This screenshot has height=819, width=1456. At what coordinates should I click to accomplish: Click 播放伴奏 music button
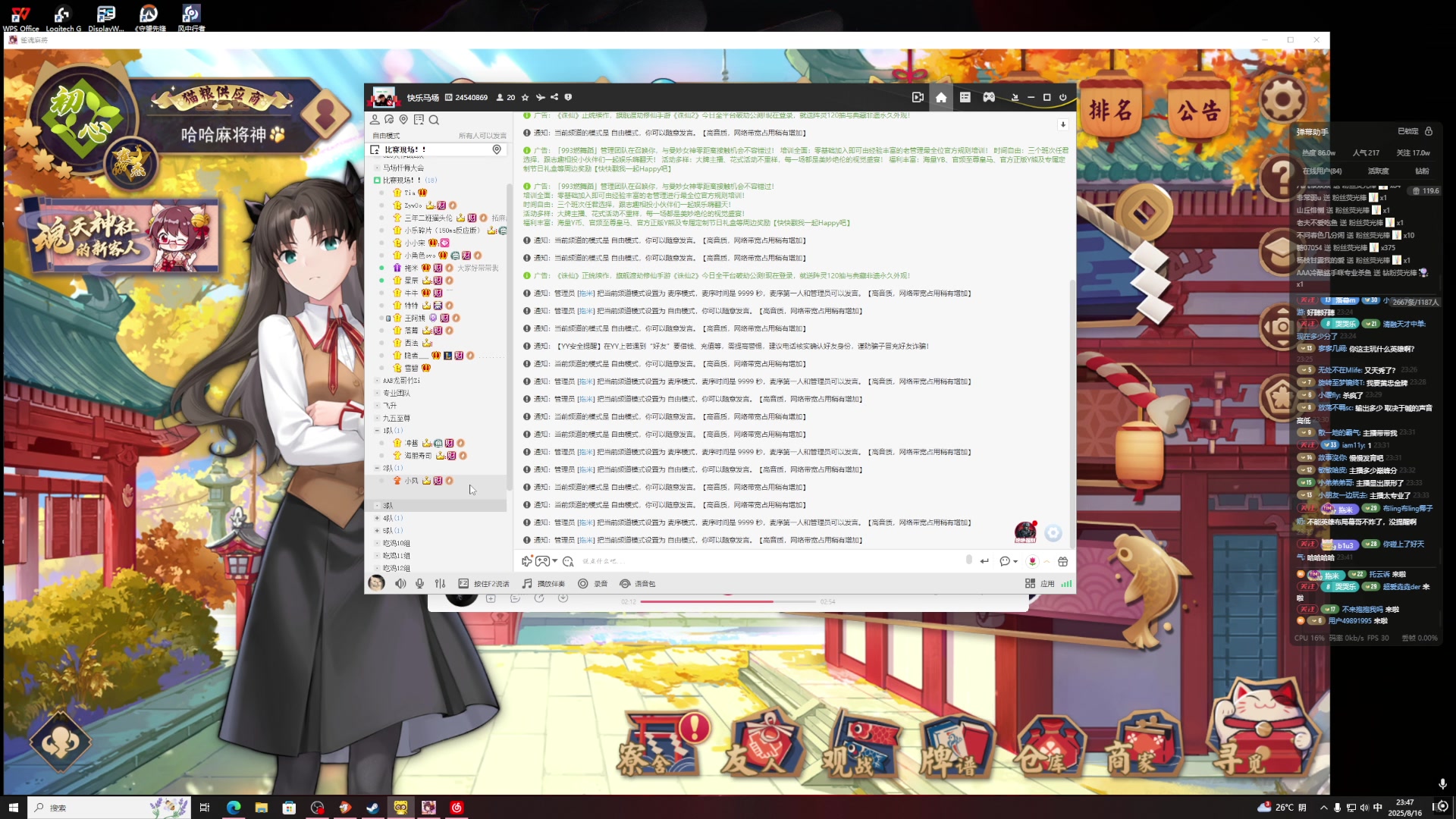click(x=544, y=583)
